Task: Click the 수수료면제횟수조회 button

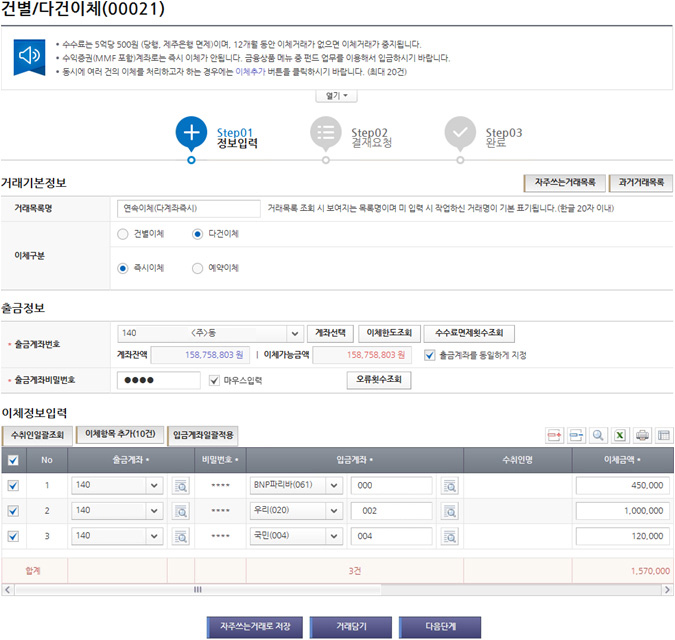Action: point(469,333)
